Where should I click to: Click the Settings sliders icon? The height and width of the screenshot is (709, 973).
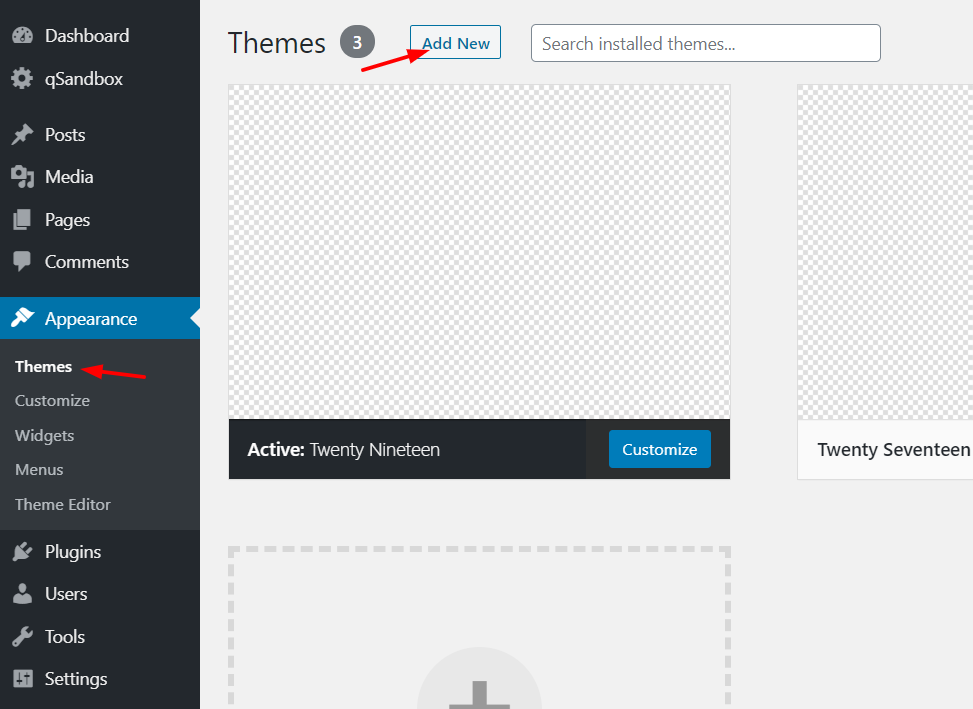coord(22,679)
